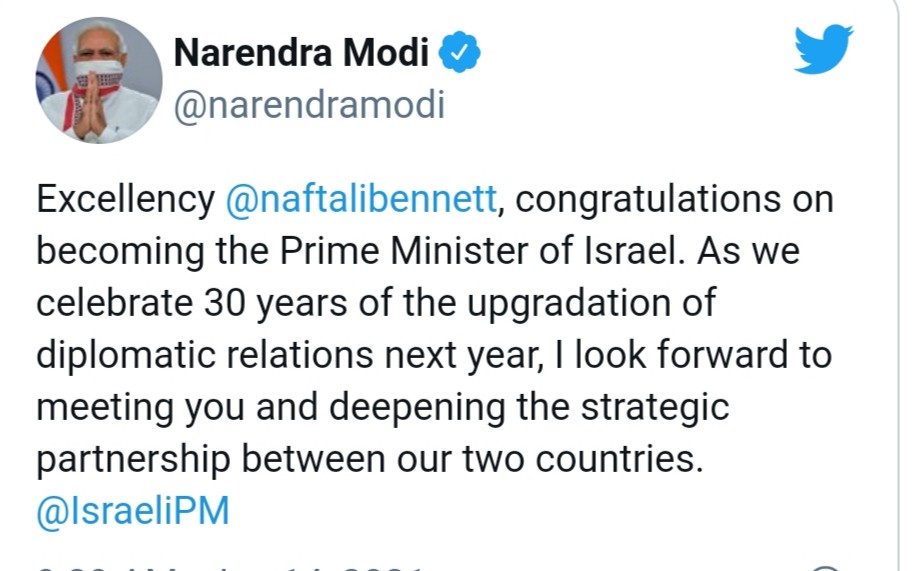Click the word congratulations in the tweet
This screenshot has height=571, width=924.
(648, 200)
